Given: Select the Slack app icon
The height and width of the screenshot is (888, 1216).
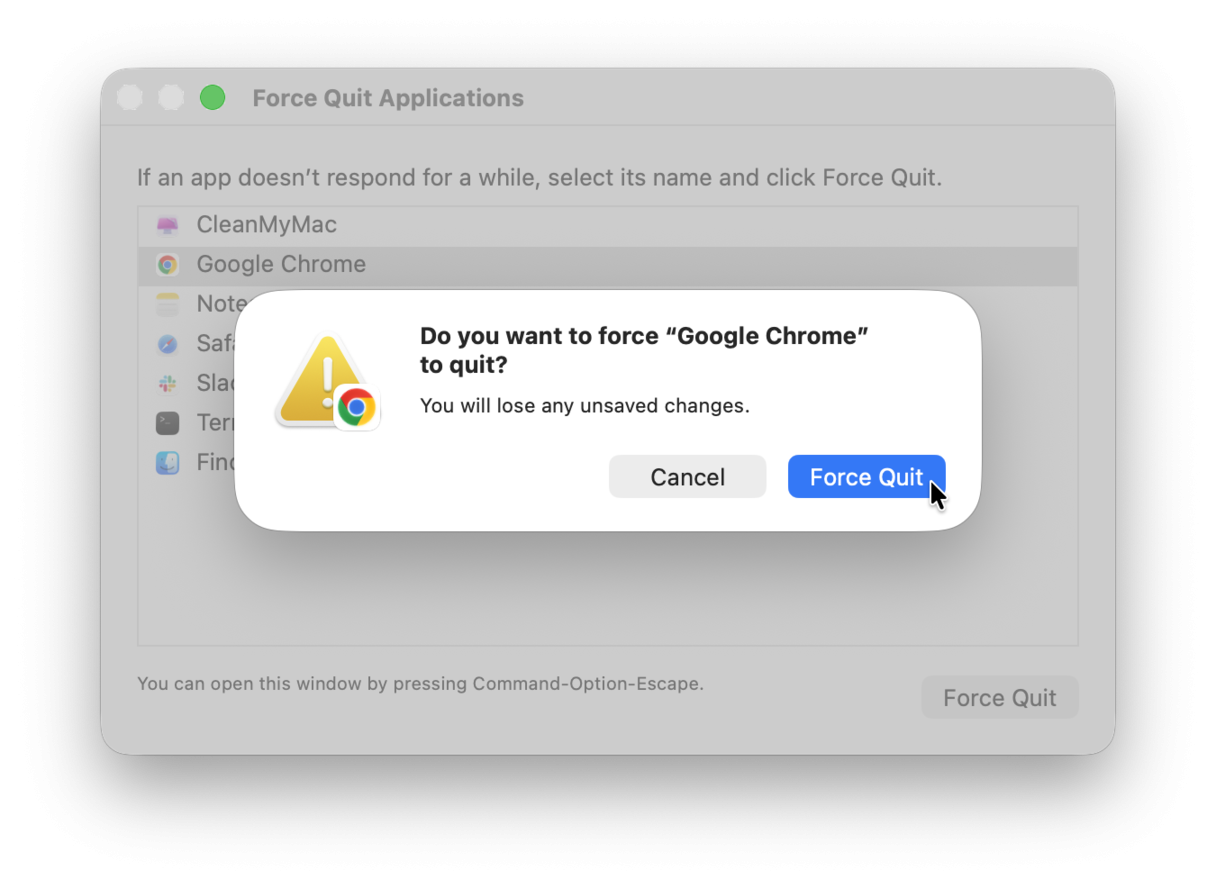Looking at the screenshot, I should pyautogui.click(x=168, y=383).
